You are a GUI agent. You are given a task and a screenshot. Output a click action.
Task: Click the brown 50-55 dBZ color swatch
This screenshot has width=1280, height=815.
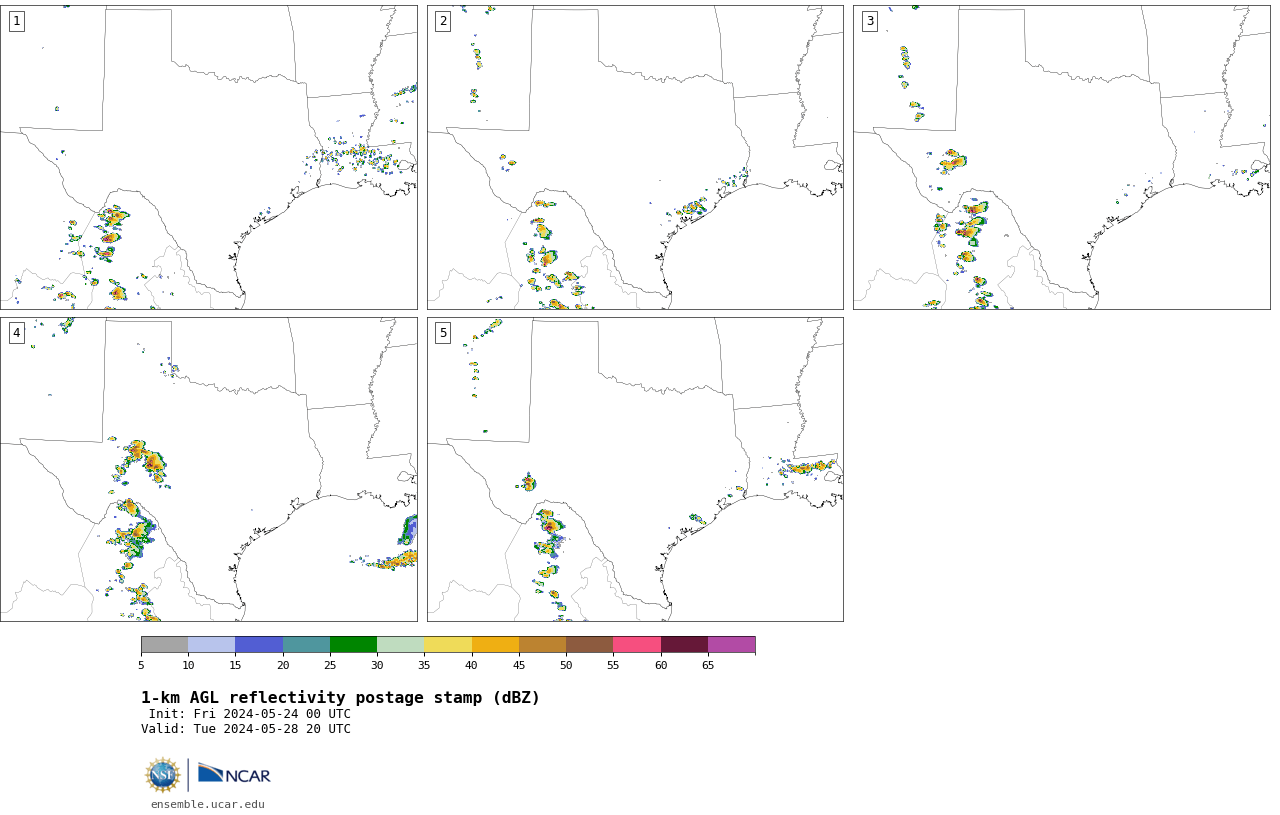pyautogui.click(x=590, y=645)
